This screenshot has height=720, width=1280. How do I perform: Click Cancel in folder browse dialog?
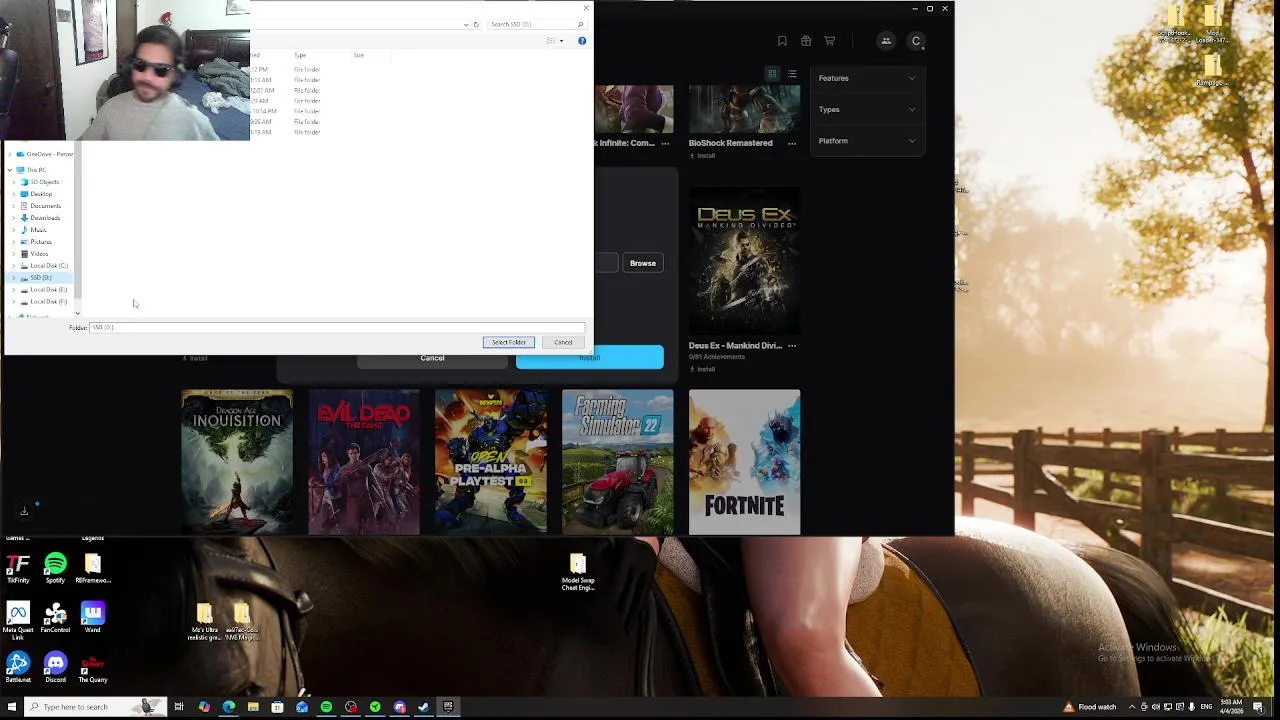pos(564,342)
